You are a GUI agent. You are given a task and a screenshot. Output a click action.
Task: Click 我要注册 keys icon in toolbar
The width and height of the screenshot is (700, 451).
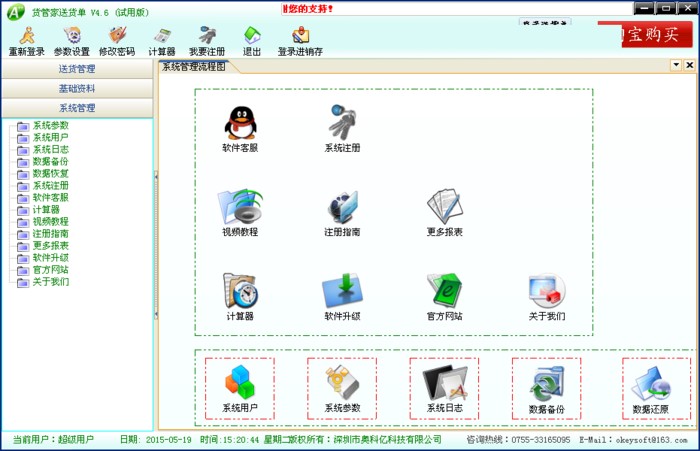[207, 41]
